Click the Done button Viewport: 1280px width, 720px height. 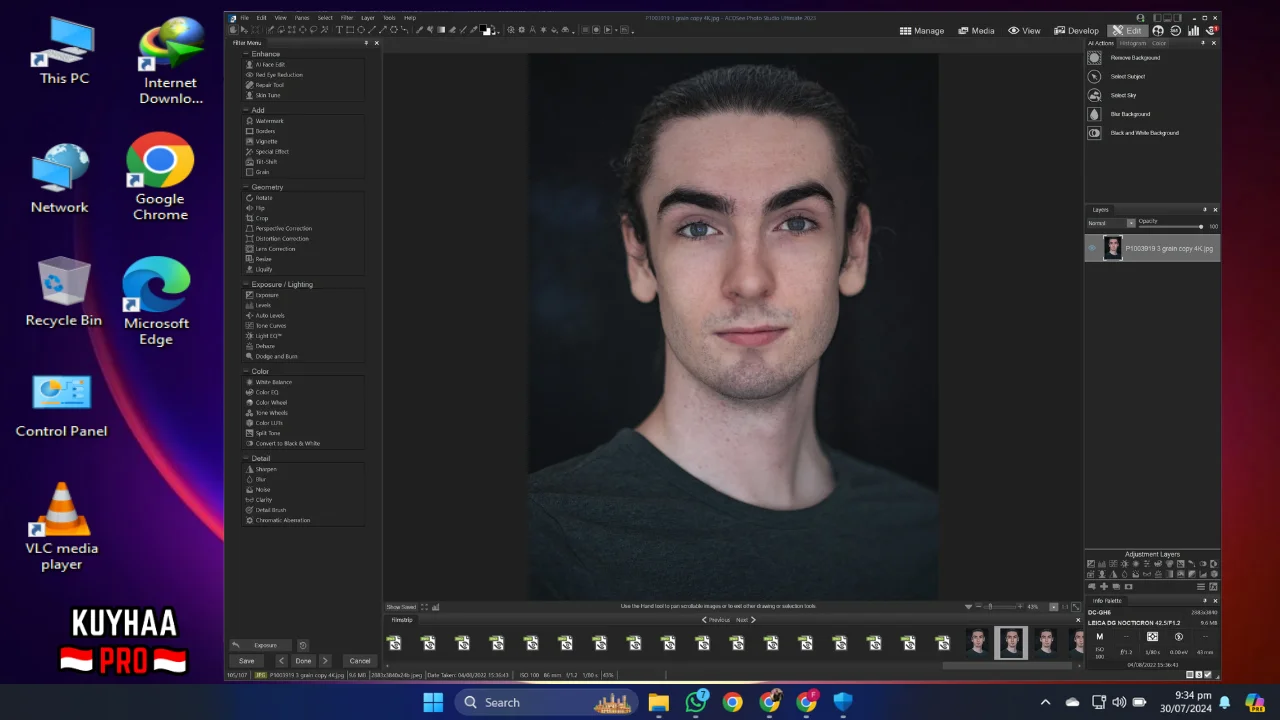303,661
